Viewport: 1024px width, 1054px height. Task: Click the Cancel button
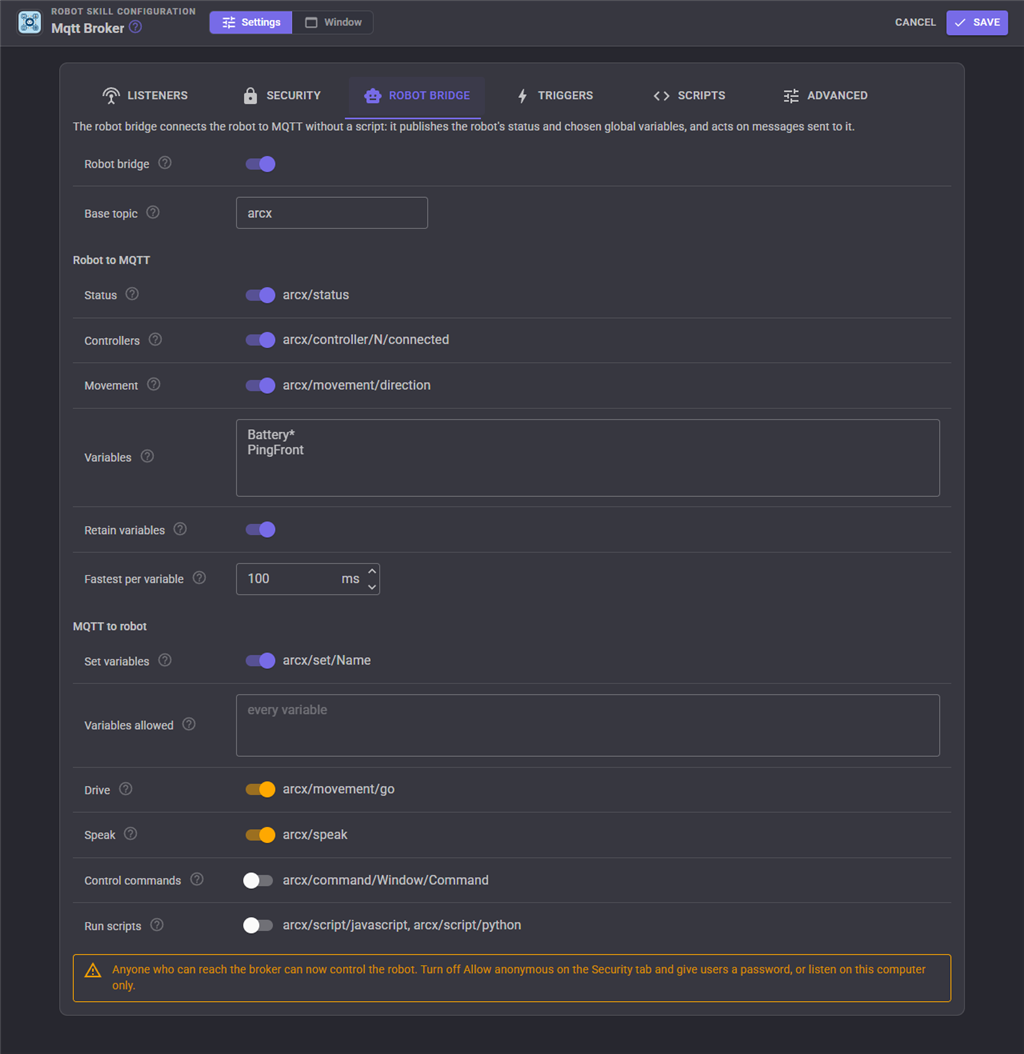[x=915, y=22]
